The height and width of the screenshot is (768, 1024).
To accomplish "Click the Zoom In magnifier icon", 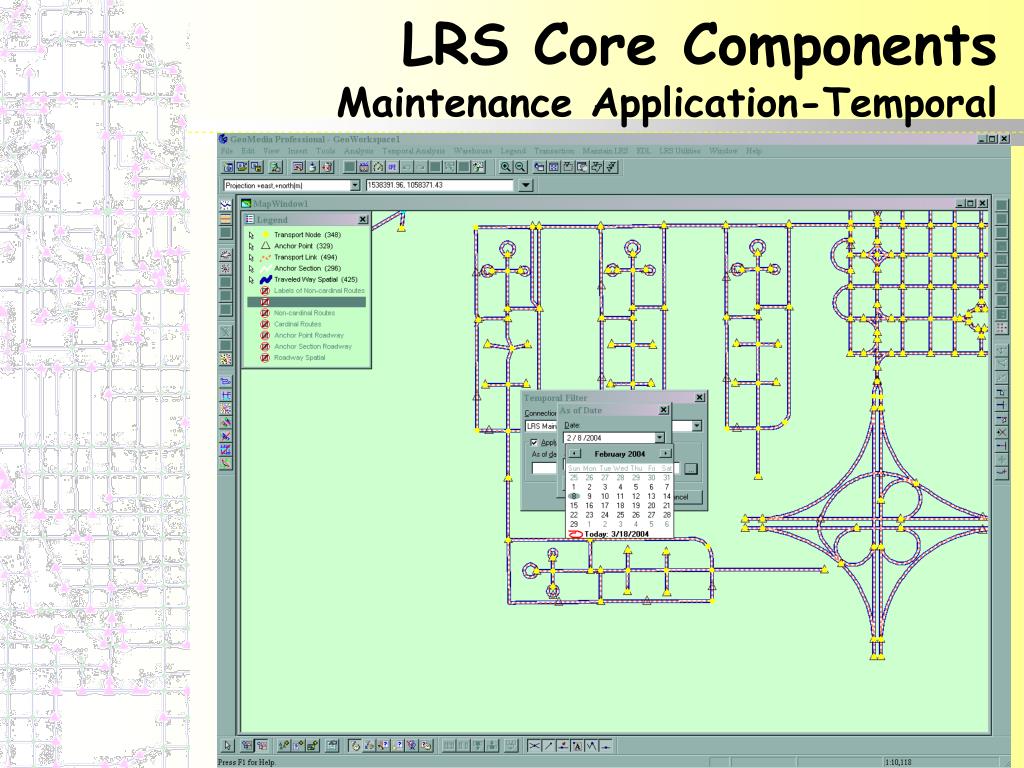I will [x=505, y=167].
